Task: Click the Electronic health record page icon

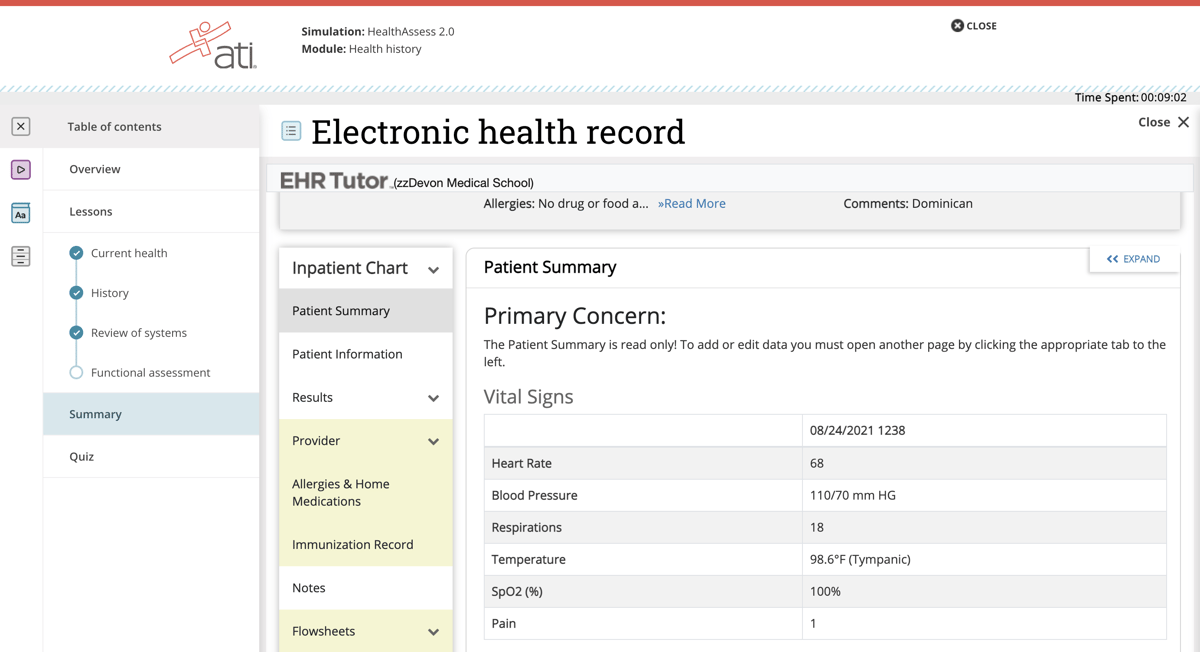Action: 290,131
